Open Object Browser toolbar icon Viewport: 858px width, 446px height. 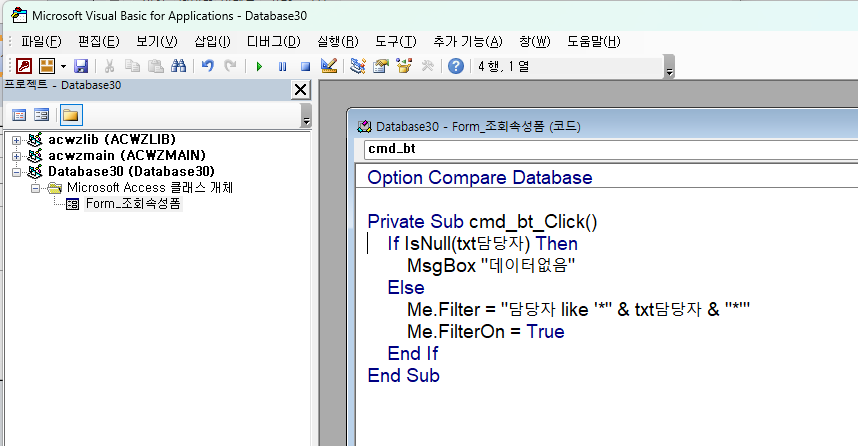(x=404, y=66)
